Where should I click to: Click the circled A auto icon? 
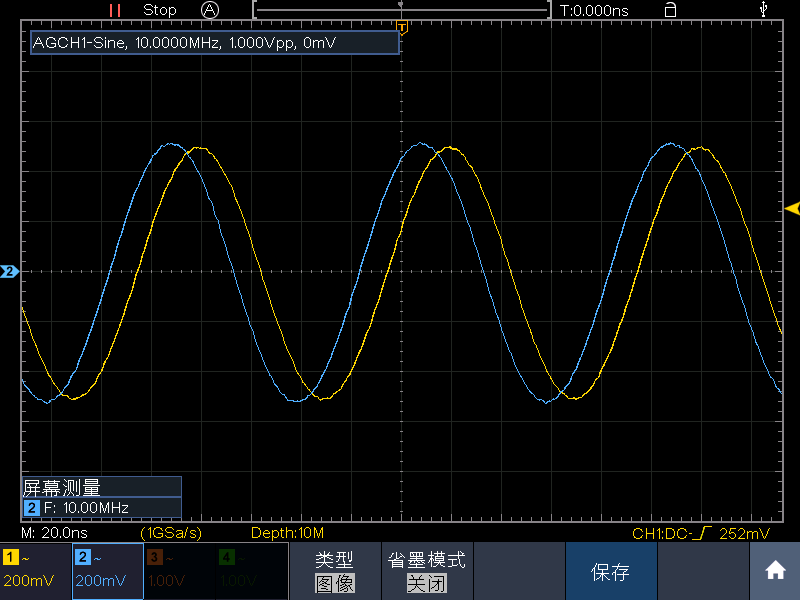pos(210,10)
